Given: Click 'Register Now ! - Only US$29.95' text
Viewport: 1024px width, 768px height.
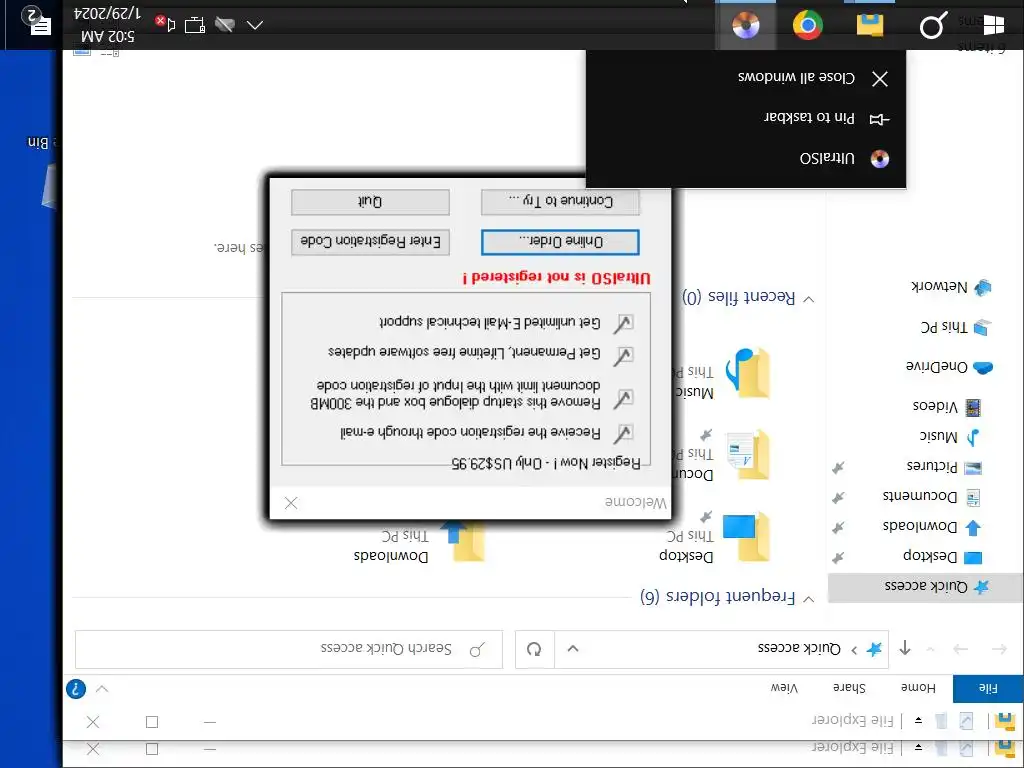Looking at the screenshot, I should (546, 462).
